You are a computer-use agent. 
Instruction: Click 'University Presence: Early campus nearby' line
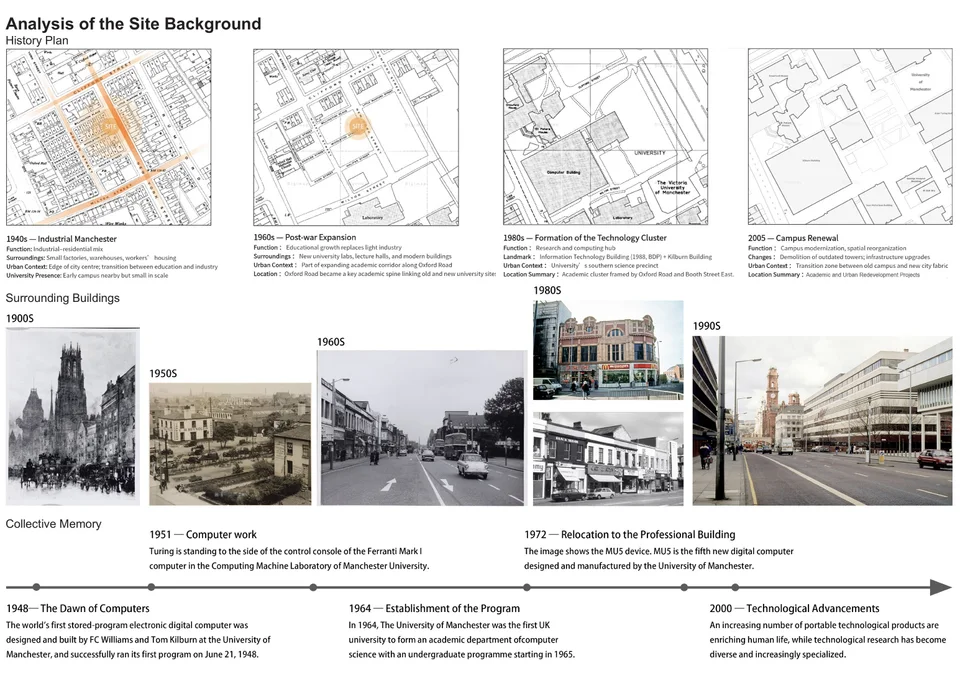87,276
